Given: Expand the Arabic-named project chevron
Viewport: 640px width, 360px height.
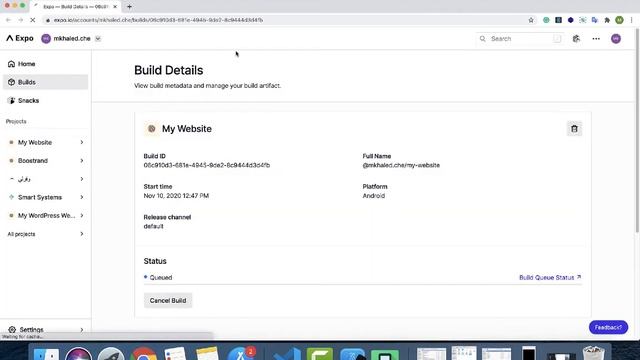Looking at the screenshot, I should coord(82,179).
